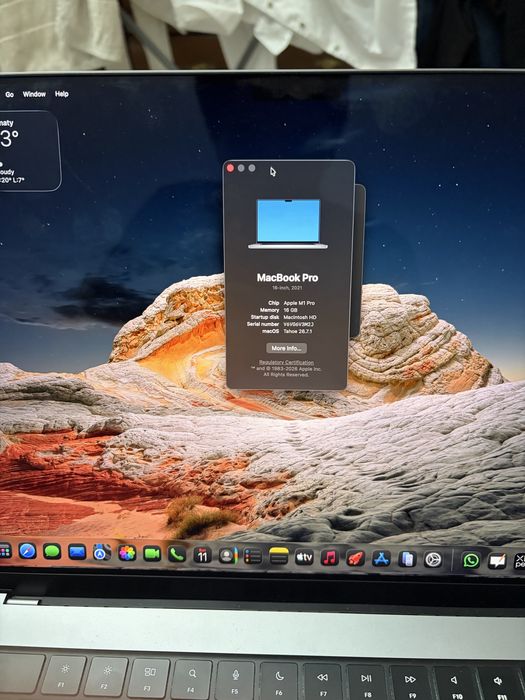Viewport: 525px width, 700px height.
Task: Click the "Startup disk" label
Action: [x=265, y=317]
